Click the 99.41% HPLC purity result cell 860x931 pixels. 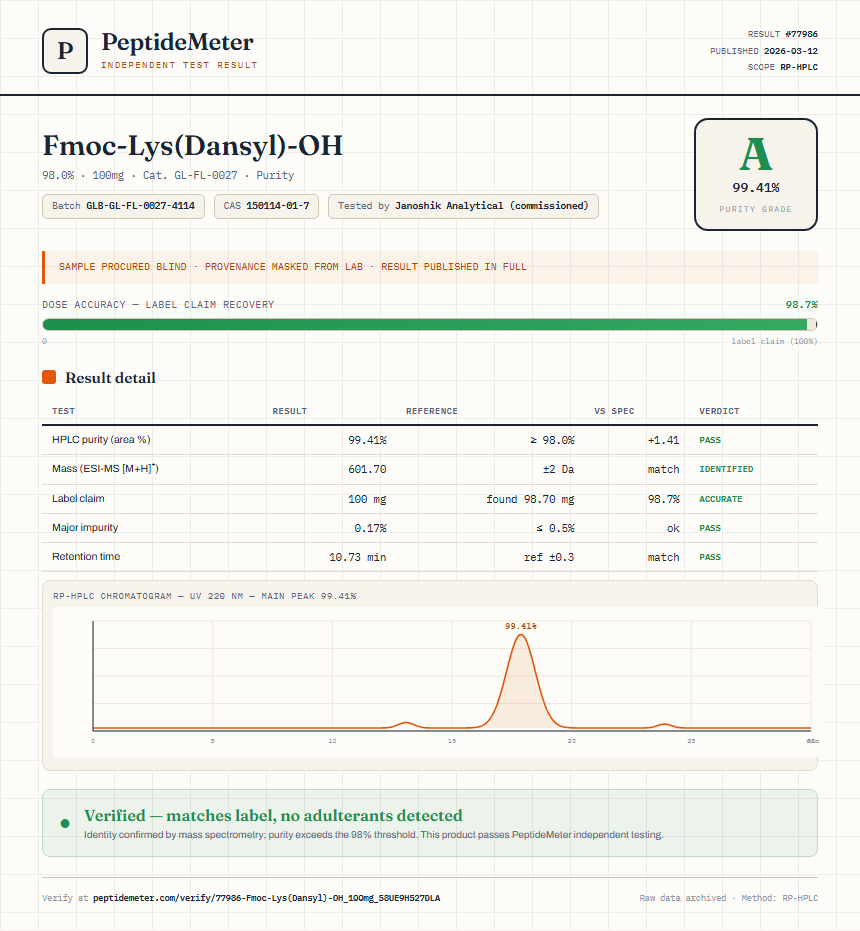pos(367,440)
